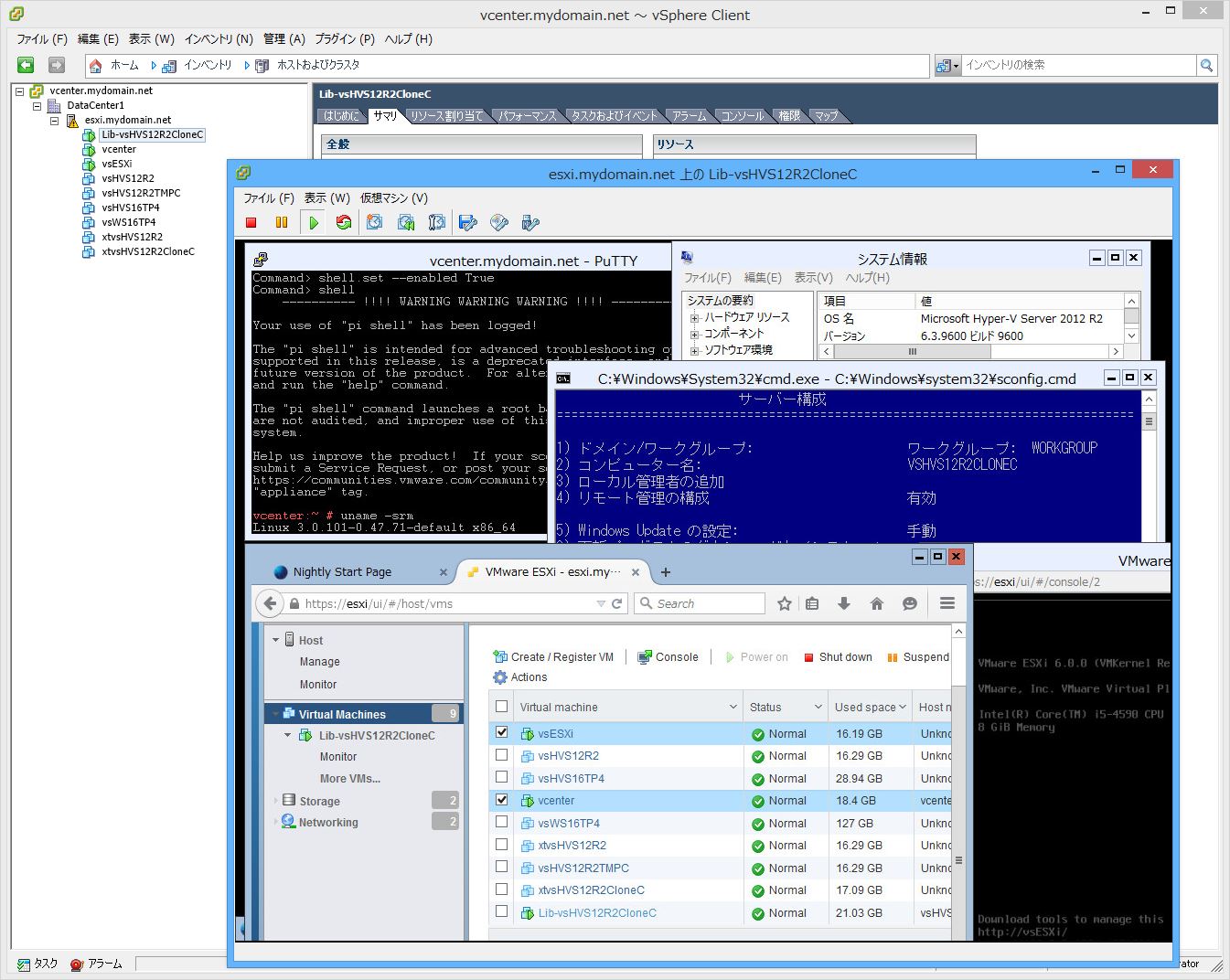
Task: Click the floppy device connect icon
Action: click(468, 222)
